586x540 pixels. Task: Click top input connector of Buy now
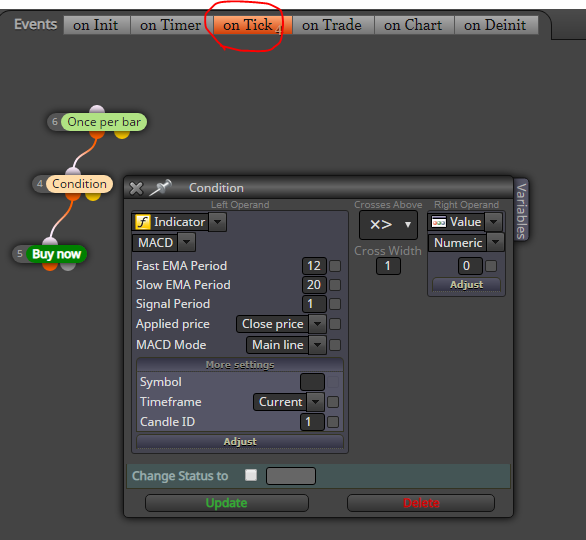click(50, 241)
